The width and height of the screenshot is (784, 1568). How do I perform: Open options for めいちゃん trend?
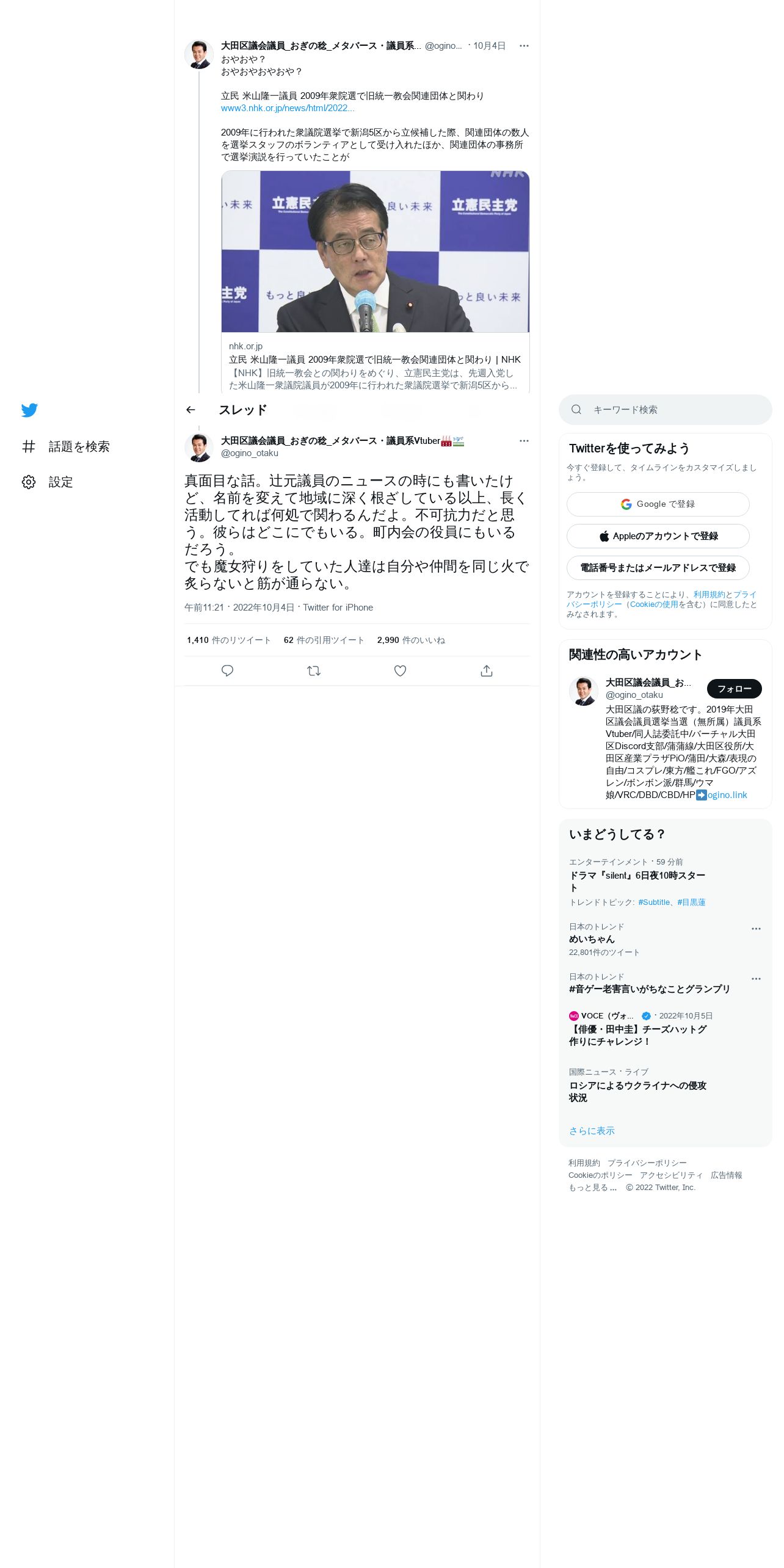(x=756, y=928)
